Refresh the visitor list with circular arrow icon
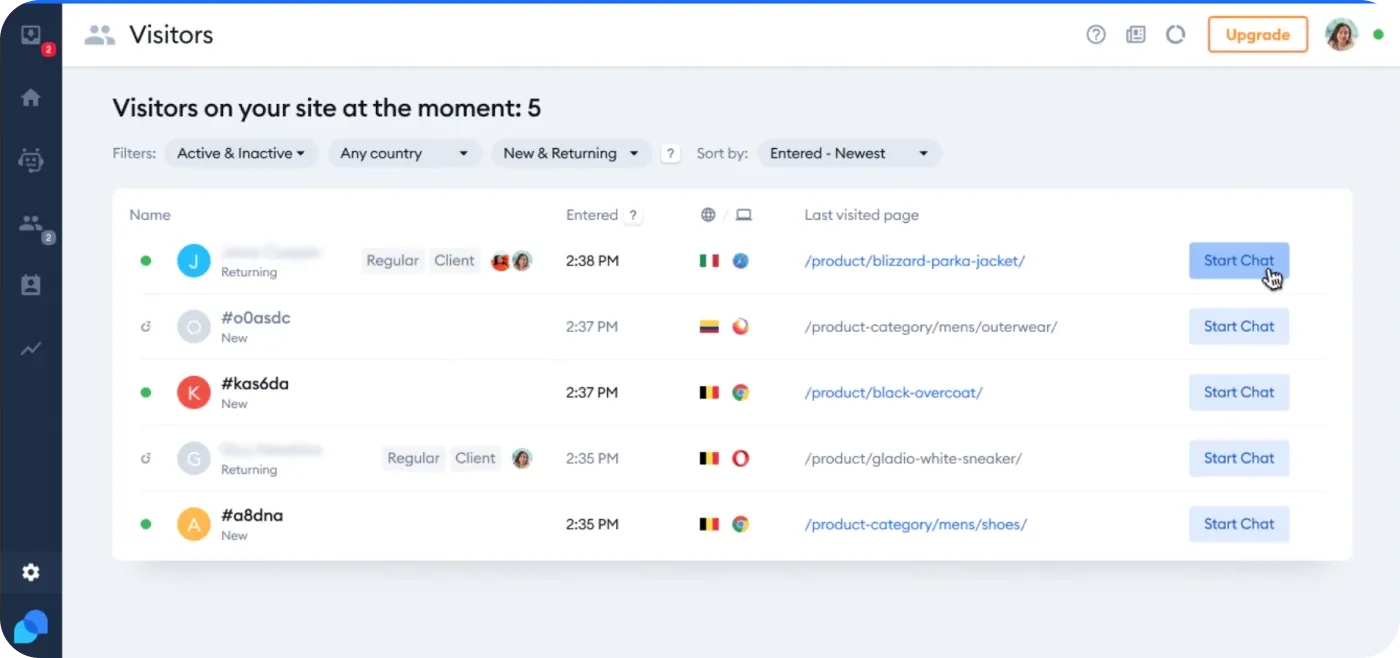 tap(1175, 34)
